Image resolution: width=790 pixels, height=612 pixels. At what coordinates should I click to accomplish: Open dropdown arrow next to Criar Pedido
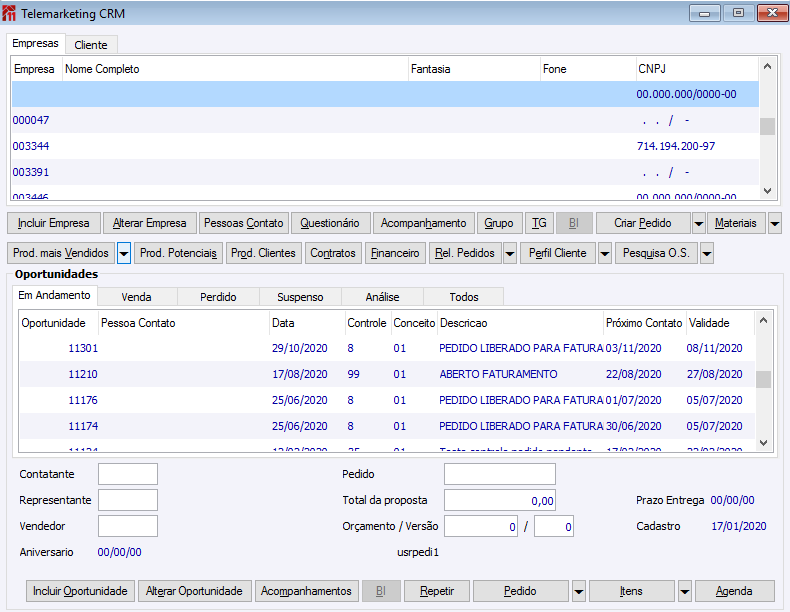[698, 223]
